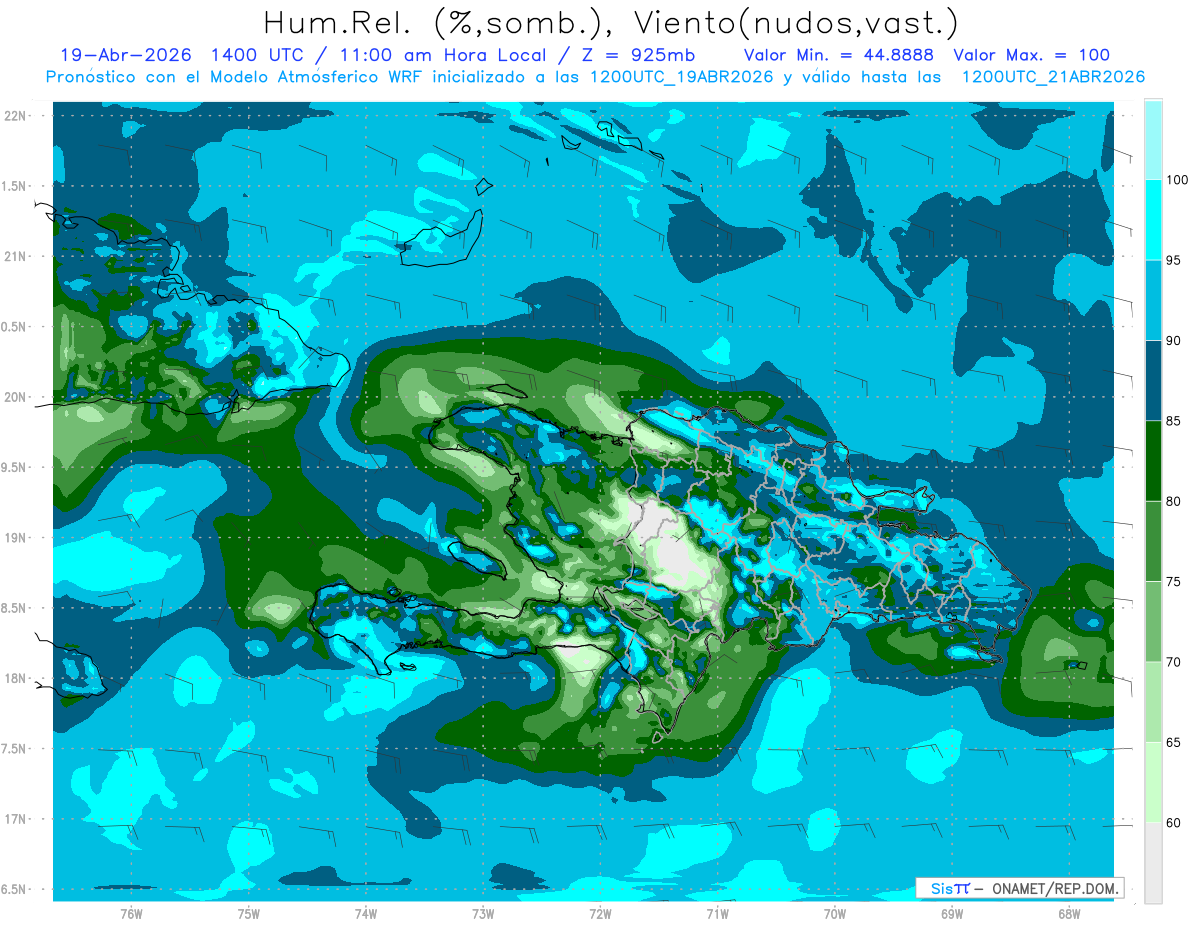
Task: Click the Pronóstico WRF model subtitle line
Action: [595, 77]
